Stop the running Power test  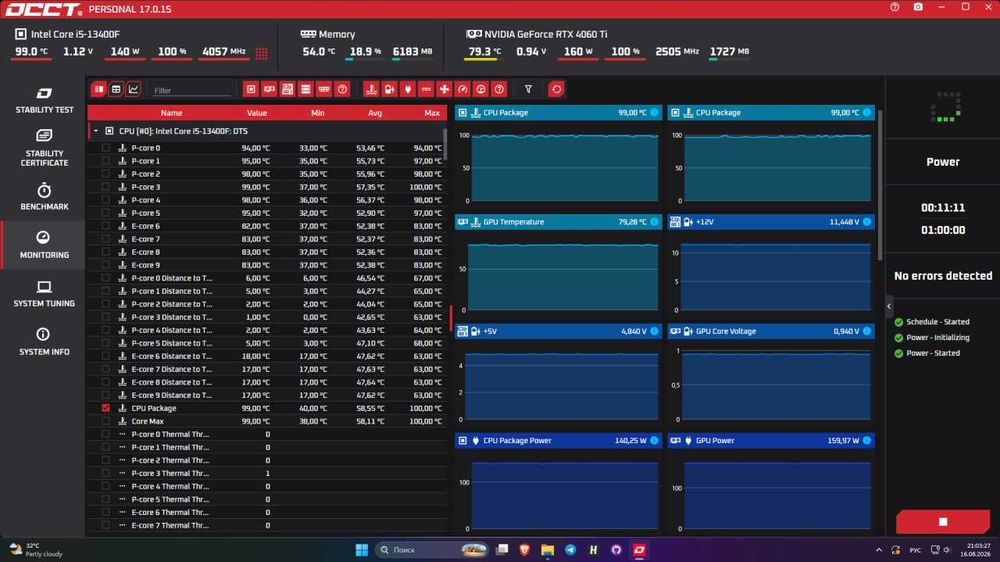[943, 521]
